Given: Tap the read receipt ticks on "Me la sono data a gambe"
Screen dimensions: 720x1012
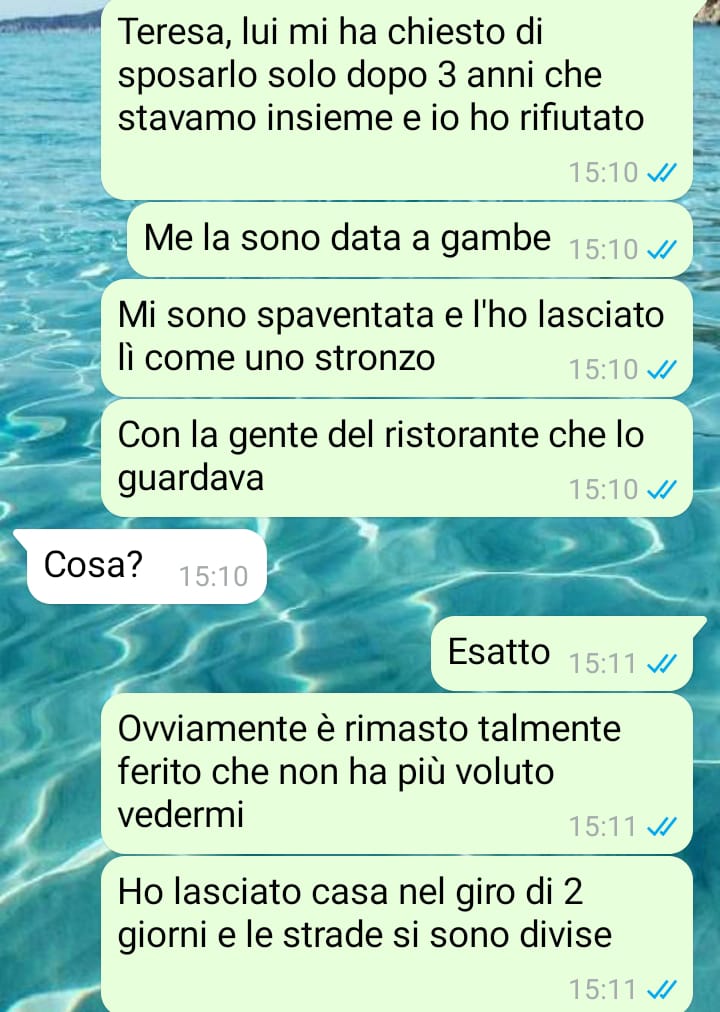Looking at the screenshot, I should (x=661, y=249).
